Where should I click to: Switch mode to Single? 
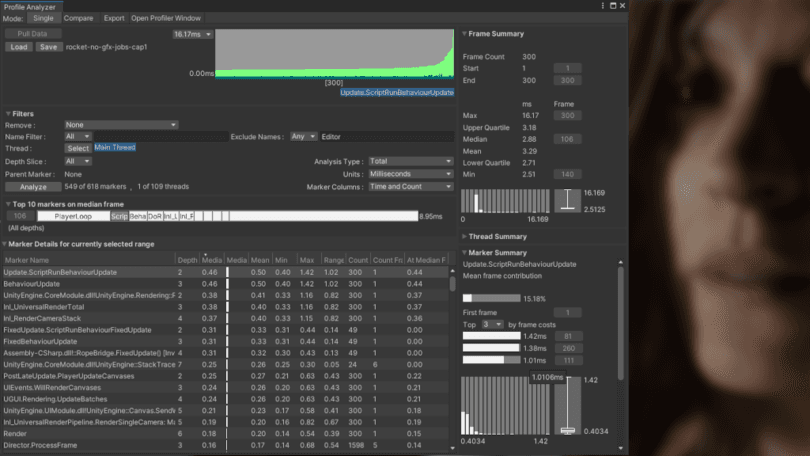(44, 18)
